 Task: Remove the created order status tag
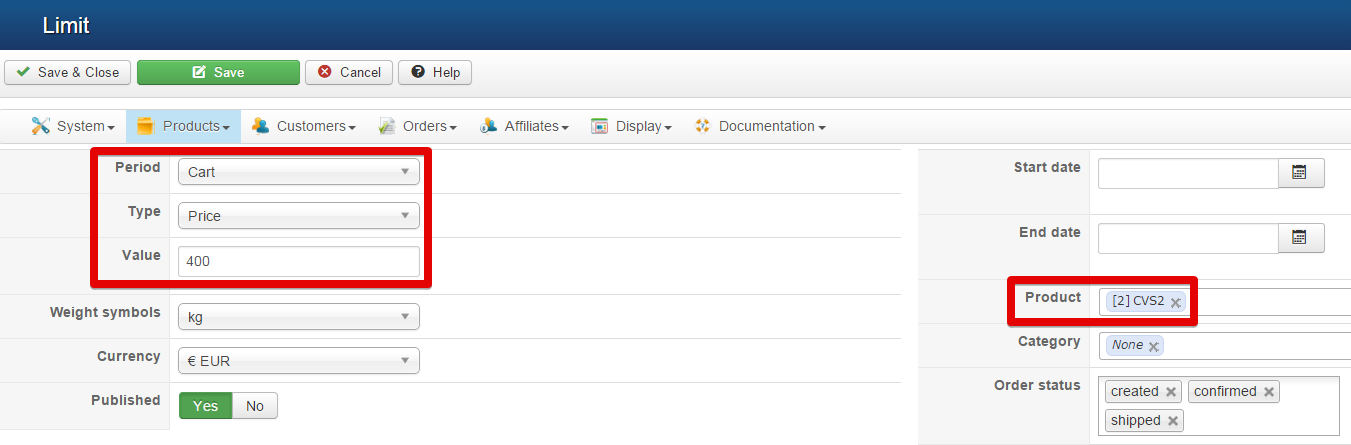click(x=1171, y=392)
